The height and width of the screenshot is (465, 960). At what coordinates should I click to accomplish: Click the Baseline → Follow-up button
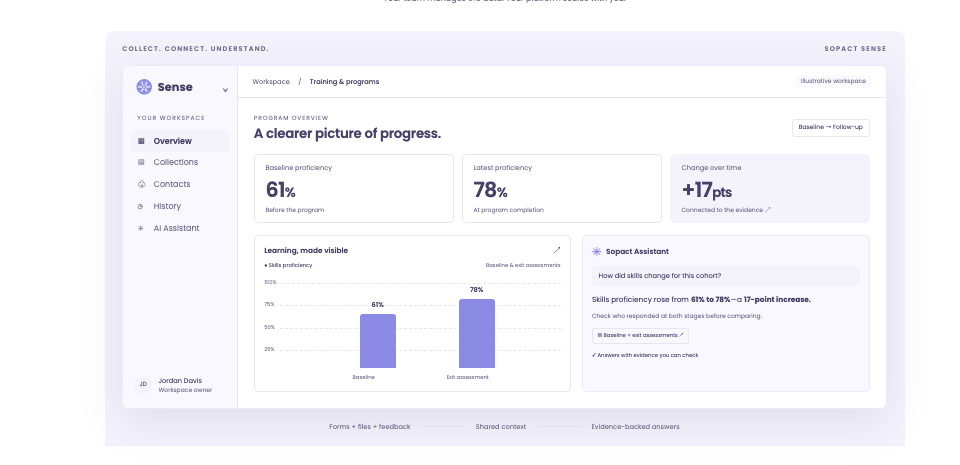[831, 127]
